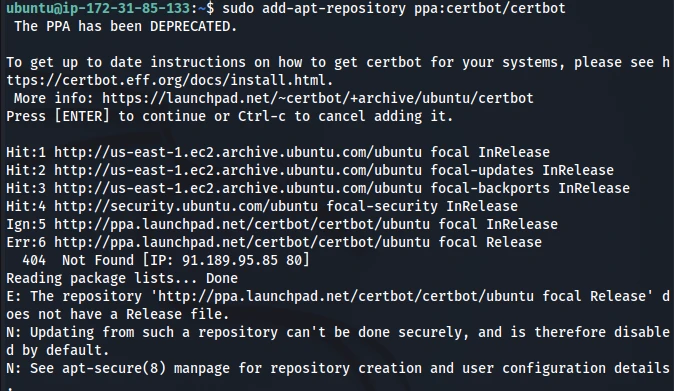Image resolution: width=674 pixels, height=391 pixels.
Task: Click the 'oes not have a Release file.' line
Action: click(117, 315)
